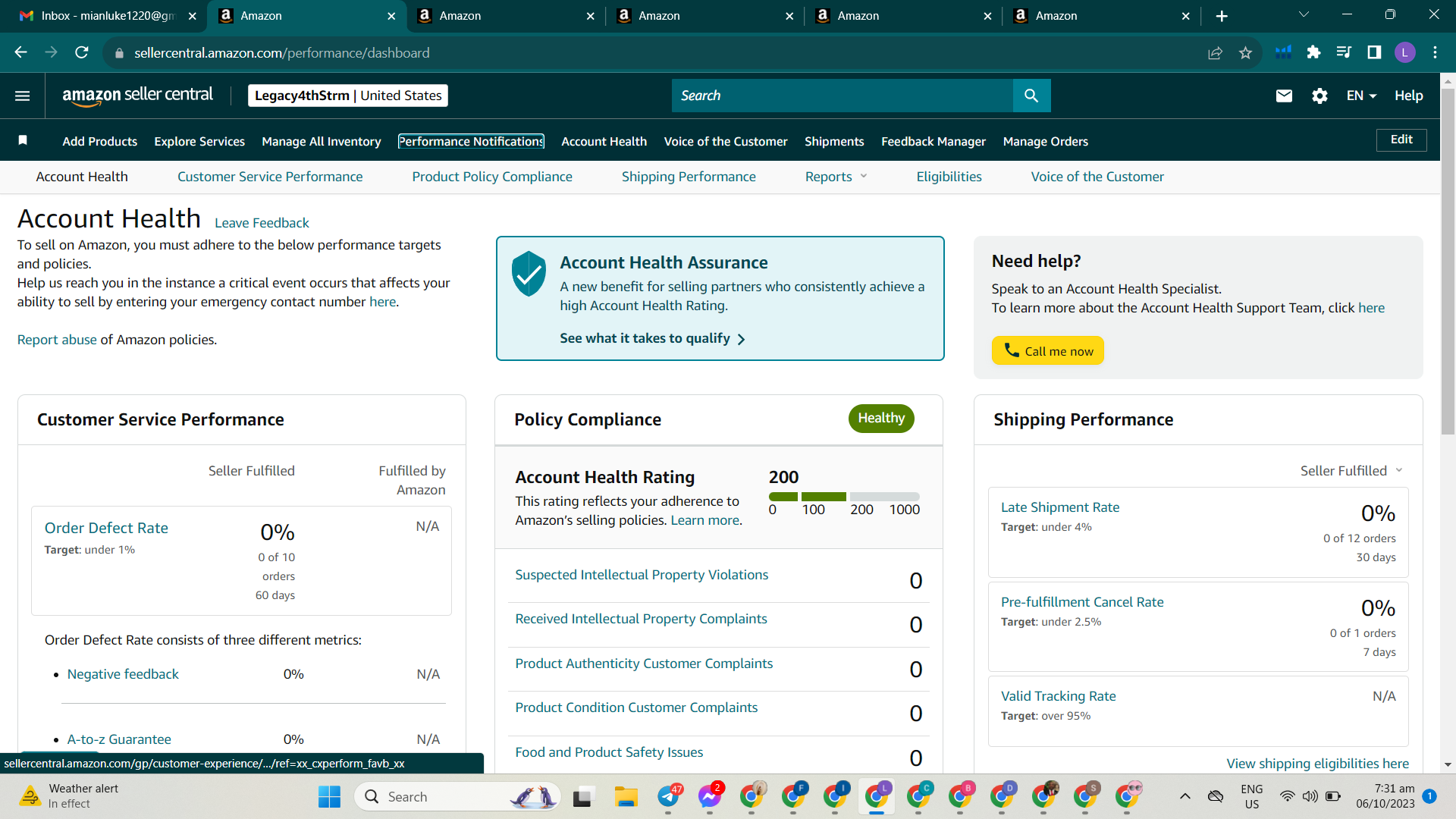This screenshot has width=1456, height=819.
Task: Click the Seller Central search field
Action: (x=843, y=96)
